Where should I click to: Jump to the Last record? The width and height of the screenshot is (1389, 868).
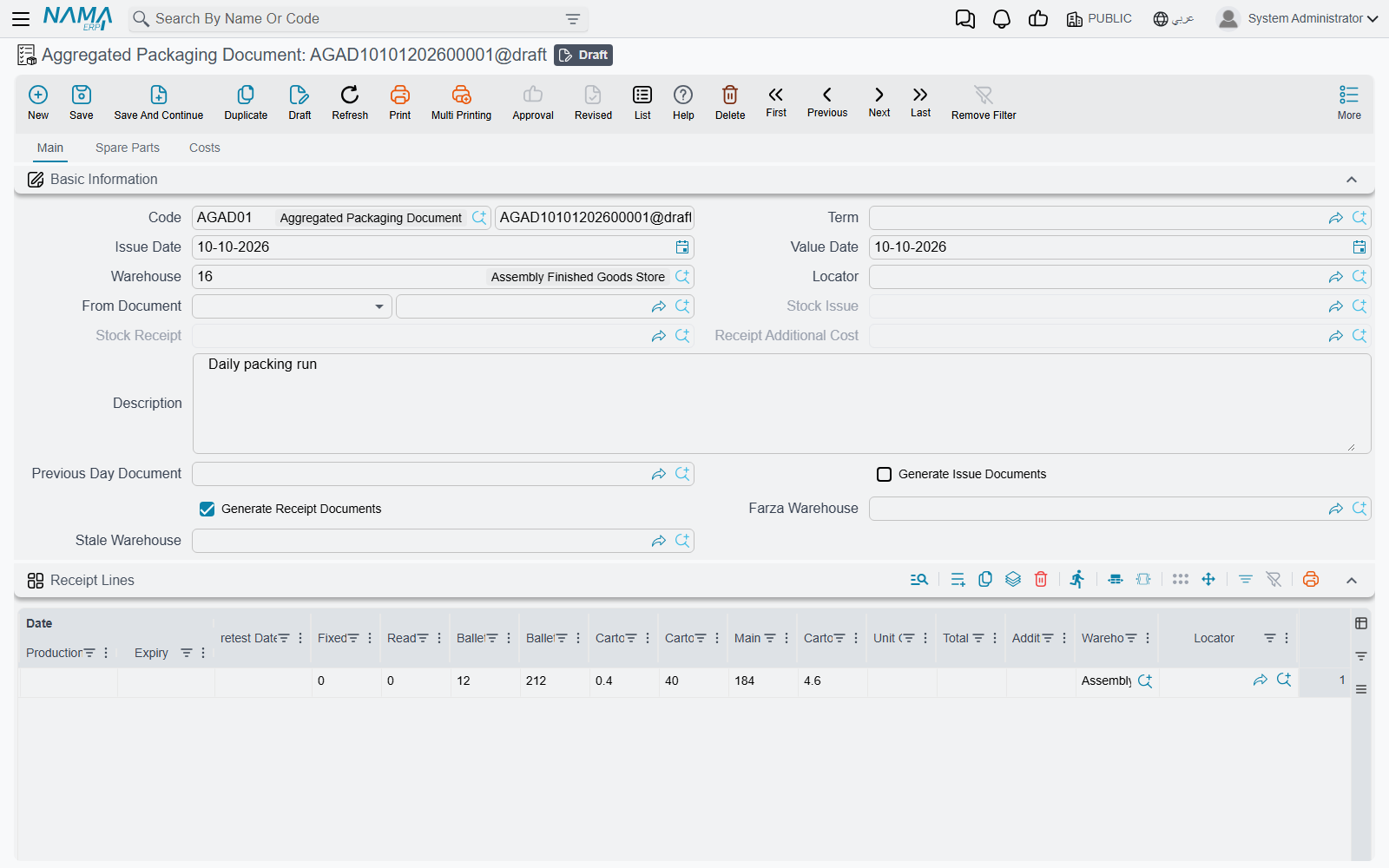coord(920,102)
